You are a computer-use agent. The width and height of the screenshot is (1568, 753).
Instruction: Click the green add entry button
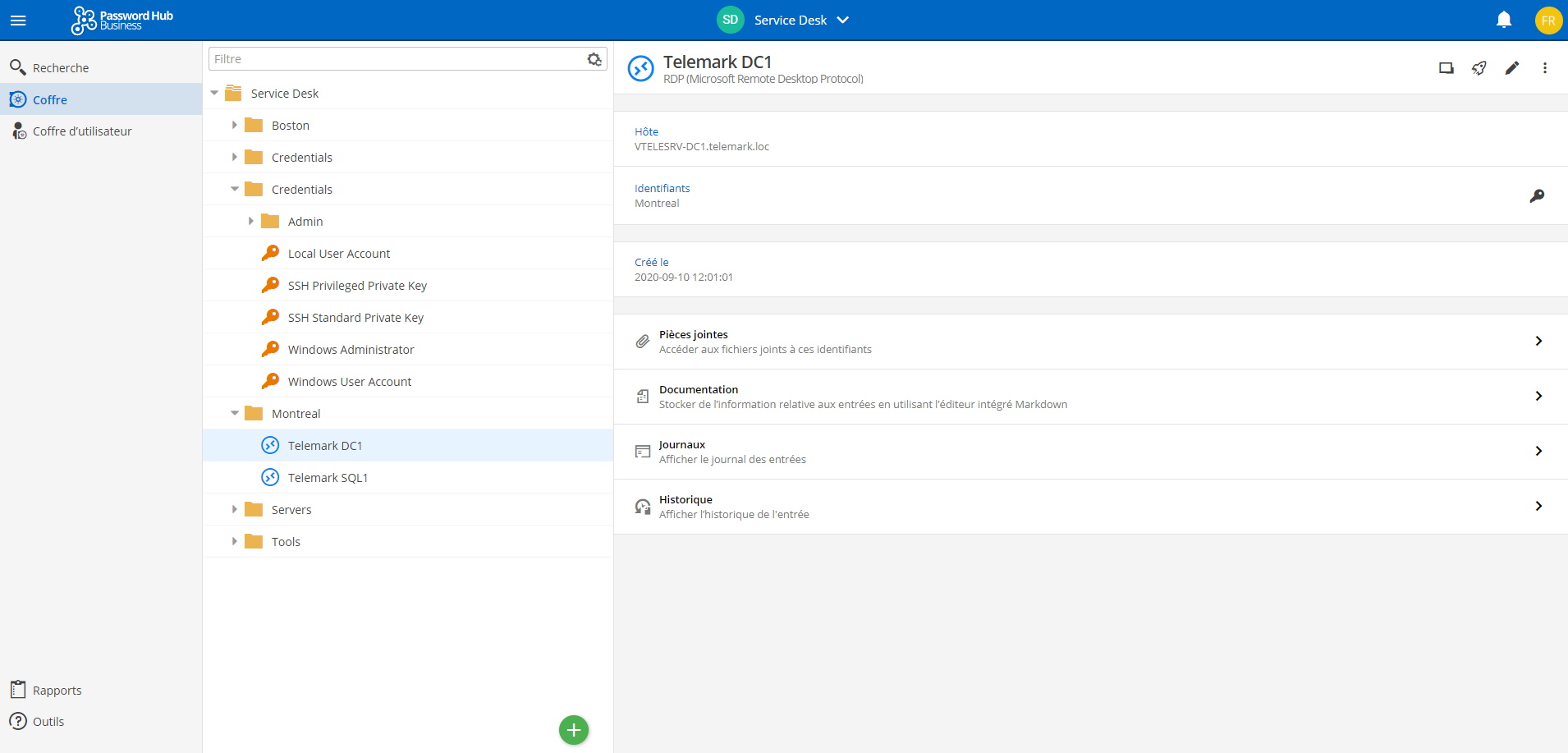[x=574, y=729]
